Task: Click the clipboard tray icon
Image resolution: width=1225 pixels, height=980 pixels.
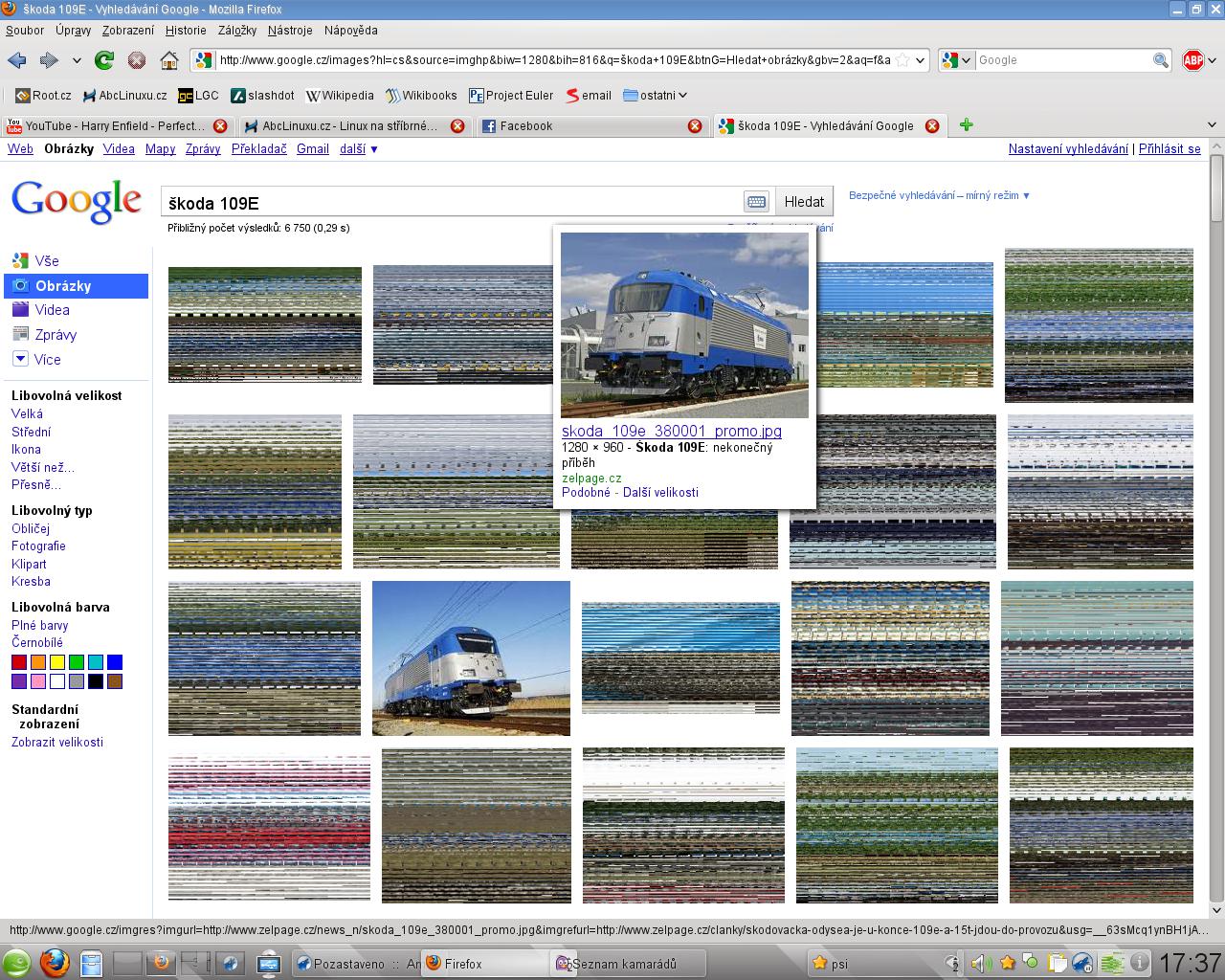Action: (1058, 963)
